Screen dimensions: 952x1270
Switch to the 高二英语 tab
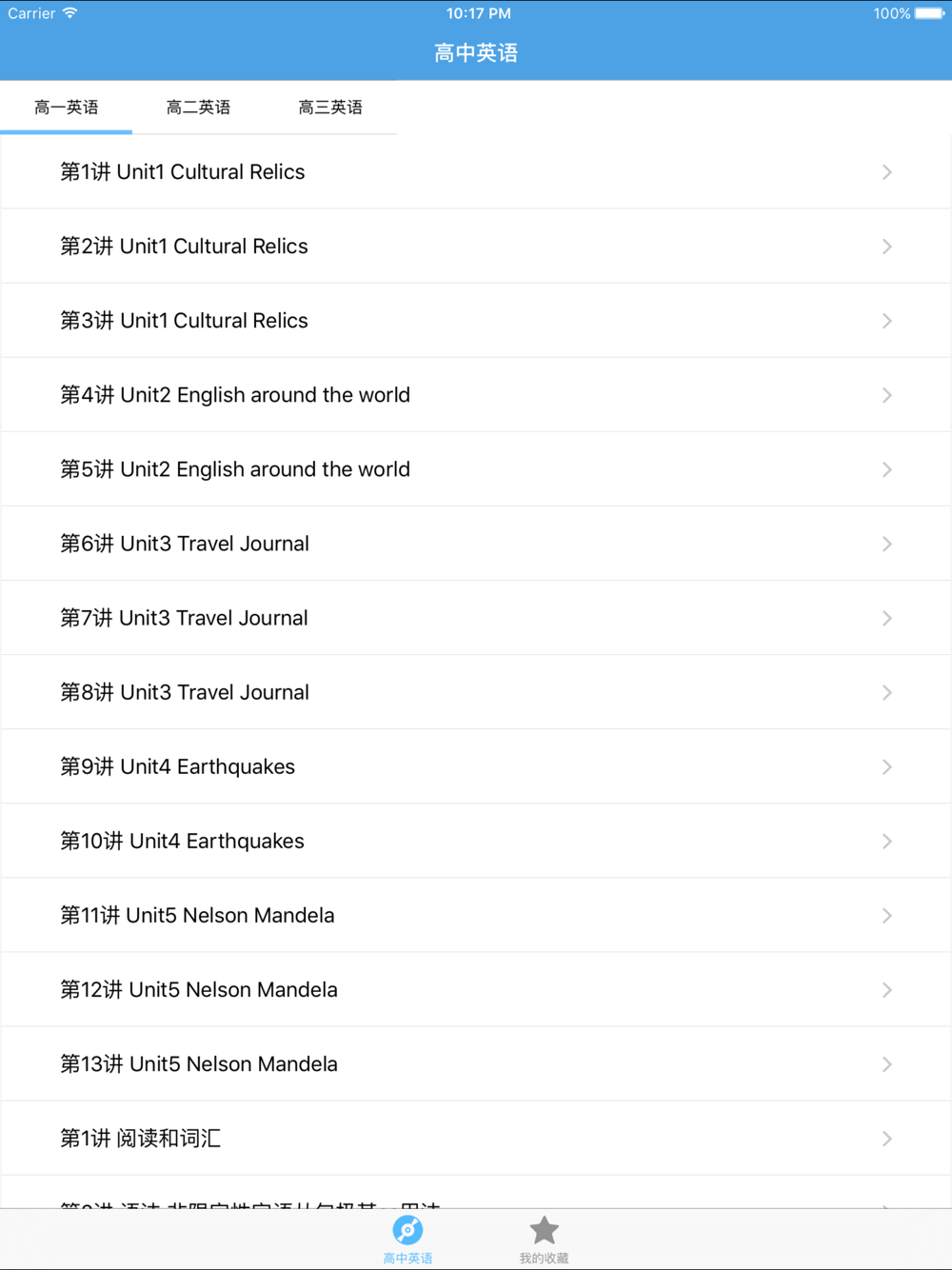[x=198, y=108]
